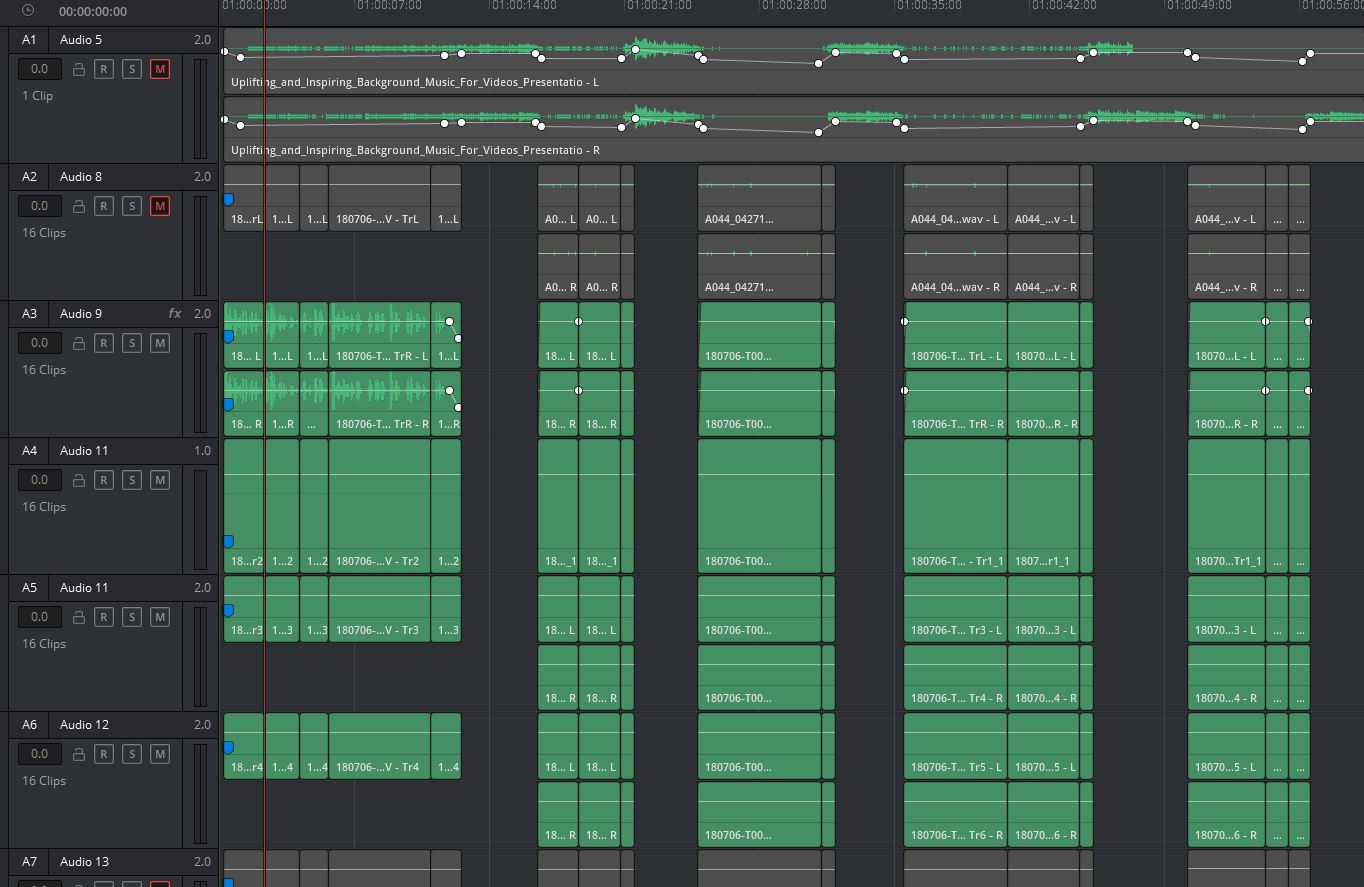Screen dimensions: 1364x887
Task: Click the 00:00:00:00 timecode display
Action: (x=93, y=12)
